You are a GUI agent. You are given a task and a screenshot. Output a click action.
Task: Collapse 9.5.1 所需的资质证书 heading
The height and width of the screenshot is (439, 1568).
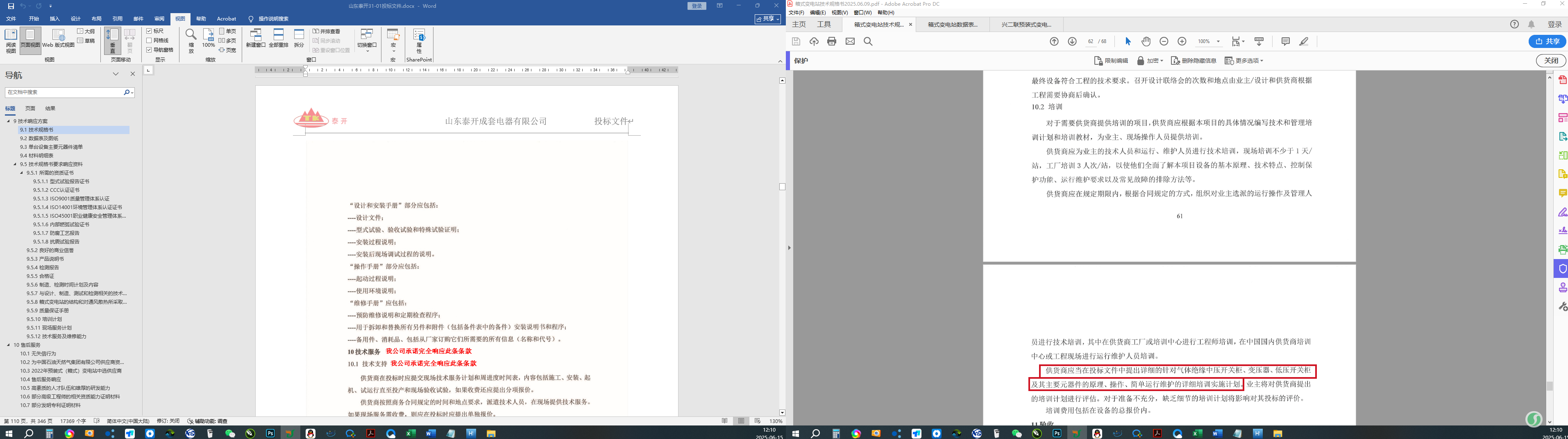click(22, 173)
